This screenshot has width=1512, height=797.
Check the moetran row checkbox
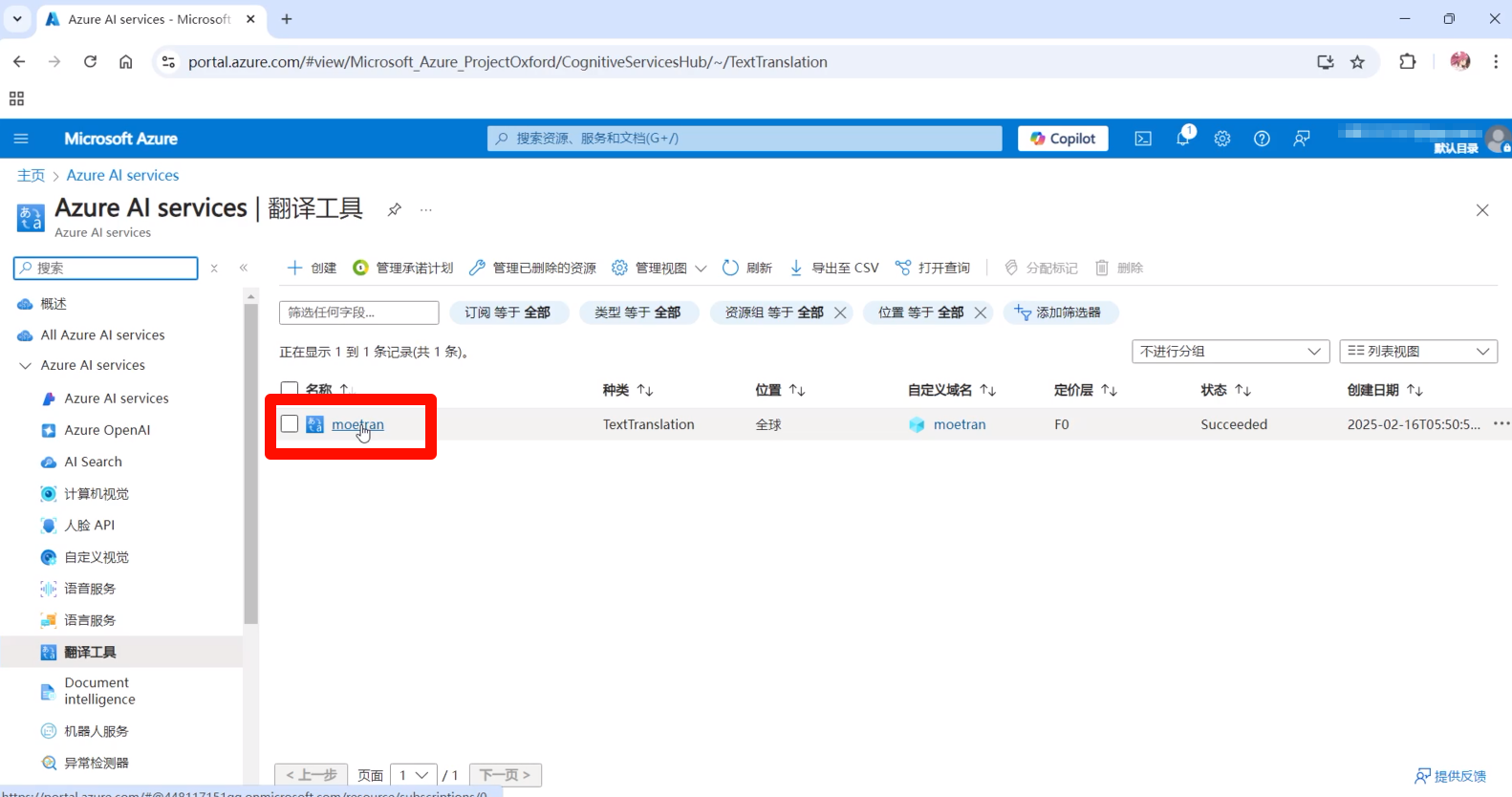tap(290, 423)
